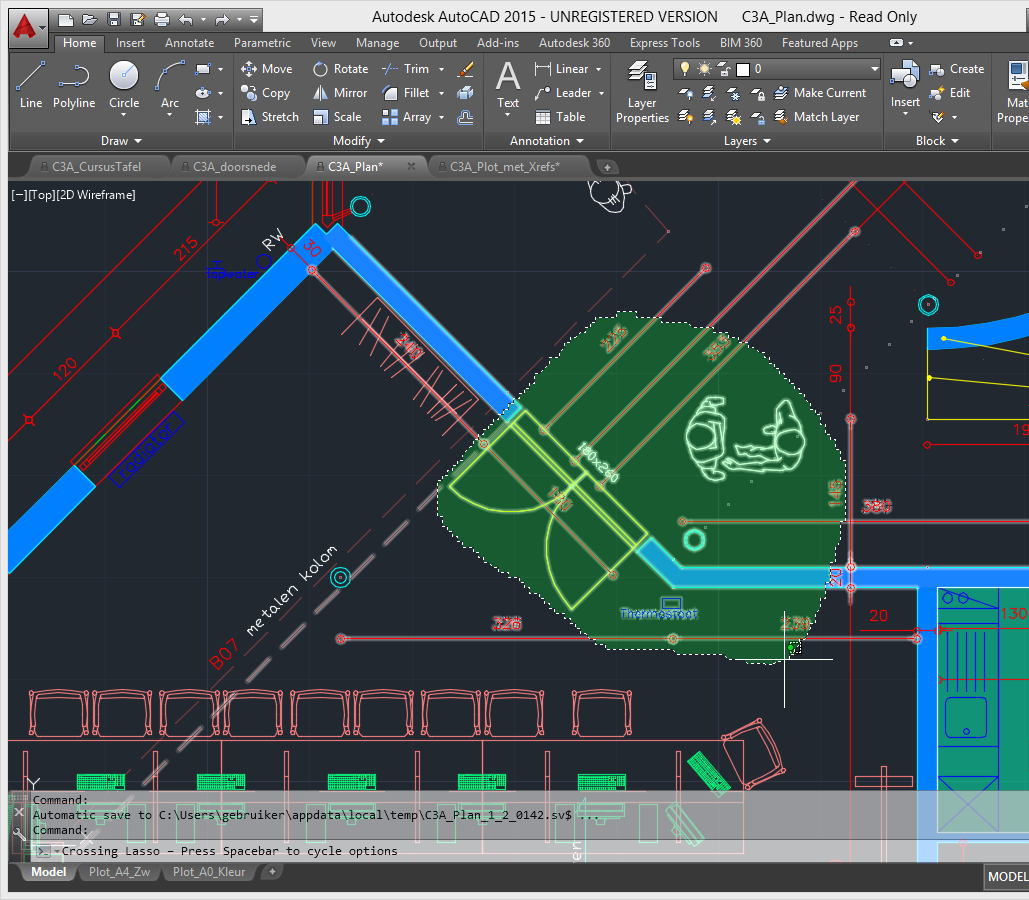Open the Parametric ribbon tab

tap(262, 43)
